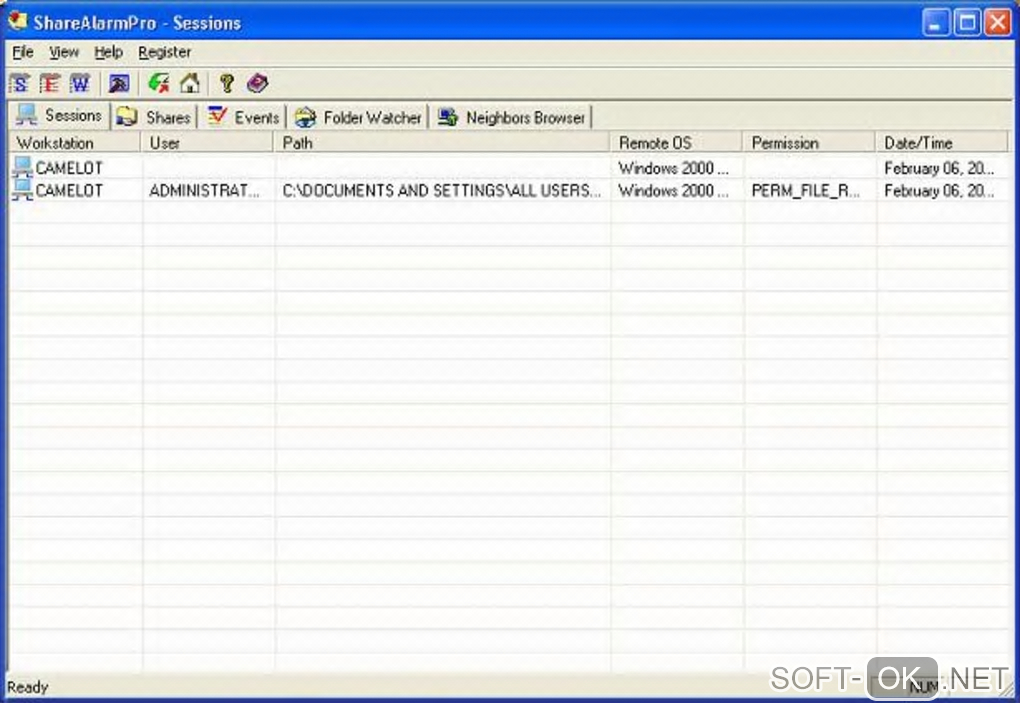Screen dimensions: 1020x703
Task: Switch to the Sessions tab
Action: click(x=60, y=116)
